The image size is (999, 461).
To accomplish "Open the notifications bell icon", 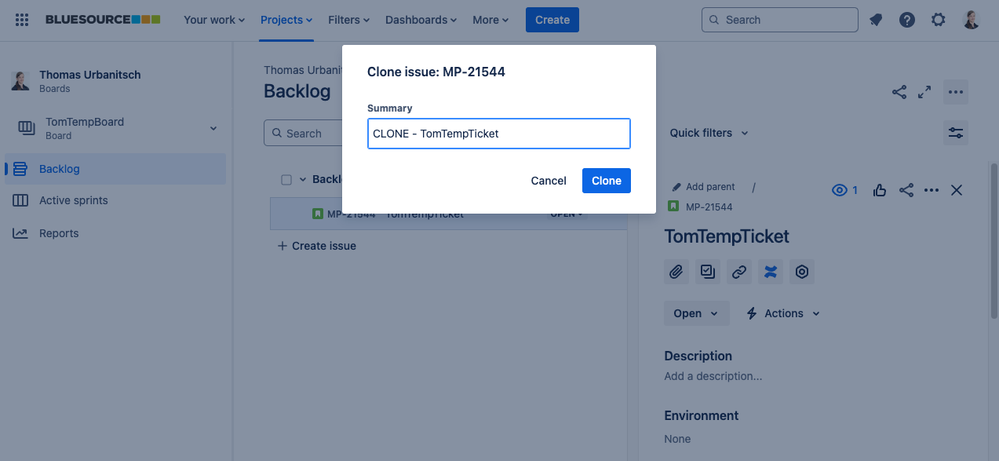I will tap(876, 20).
